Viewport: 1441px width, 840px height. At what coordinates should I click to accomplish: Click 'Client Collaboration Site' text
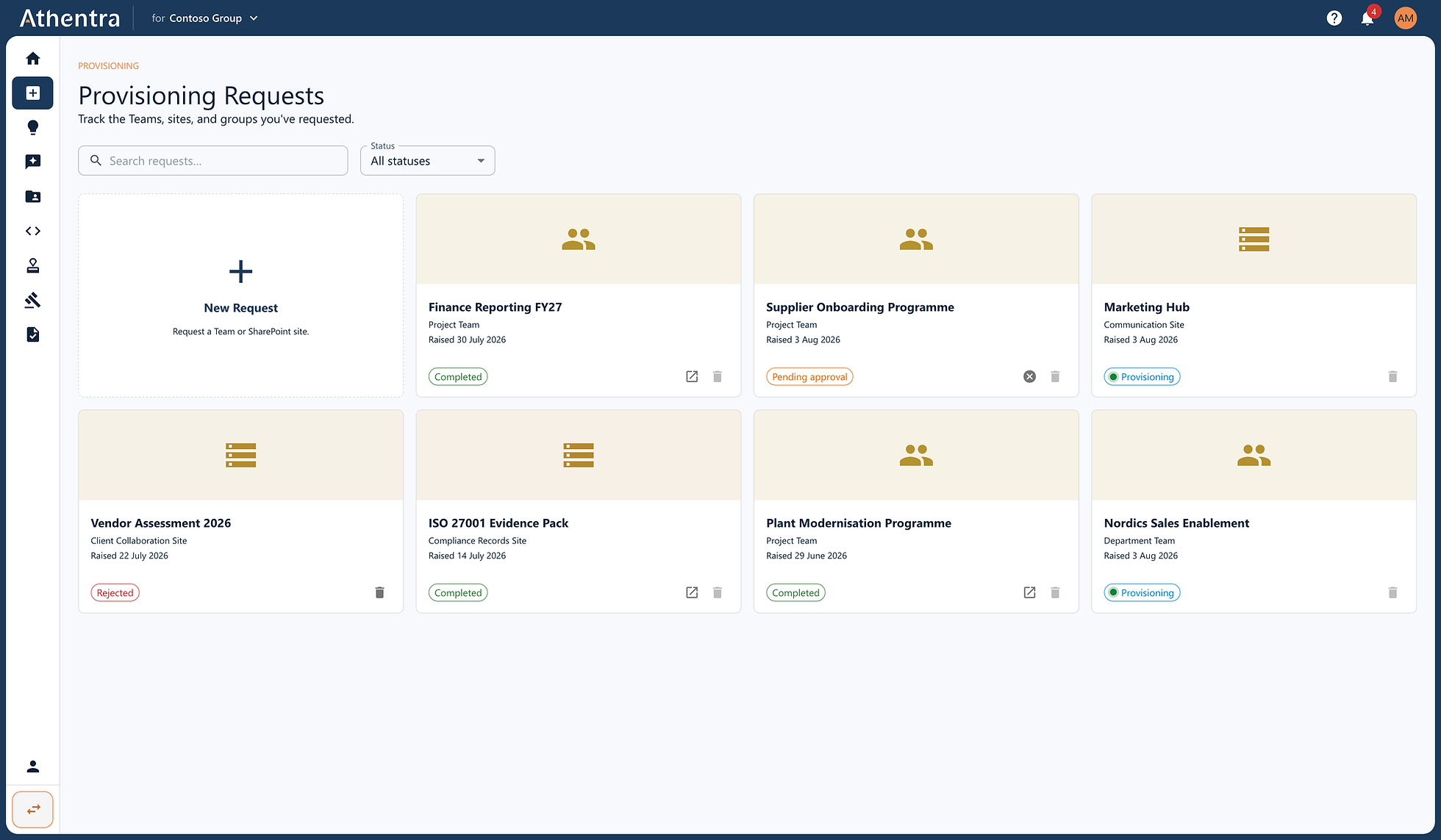[139, 541]
